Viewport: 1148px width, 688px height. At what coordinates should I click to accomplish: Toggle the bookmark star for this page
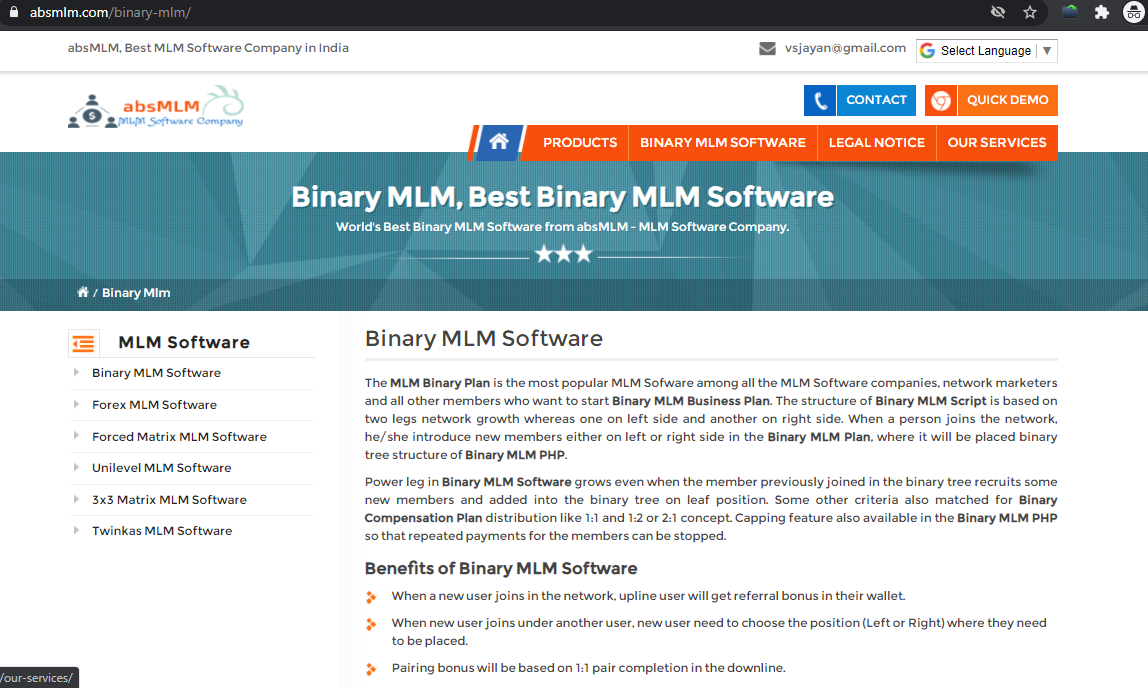1029,12
